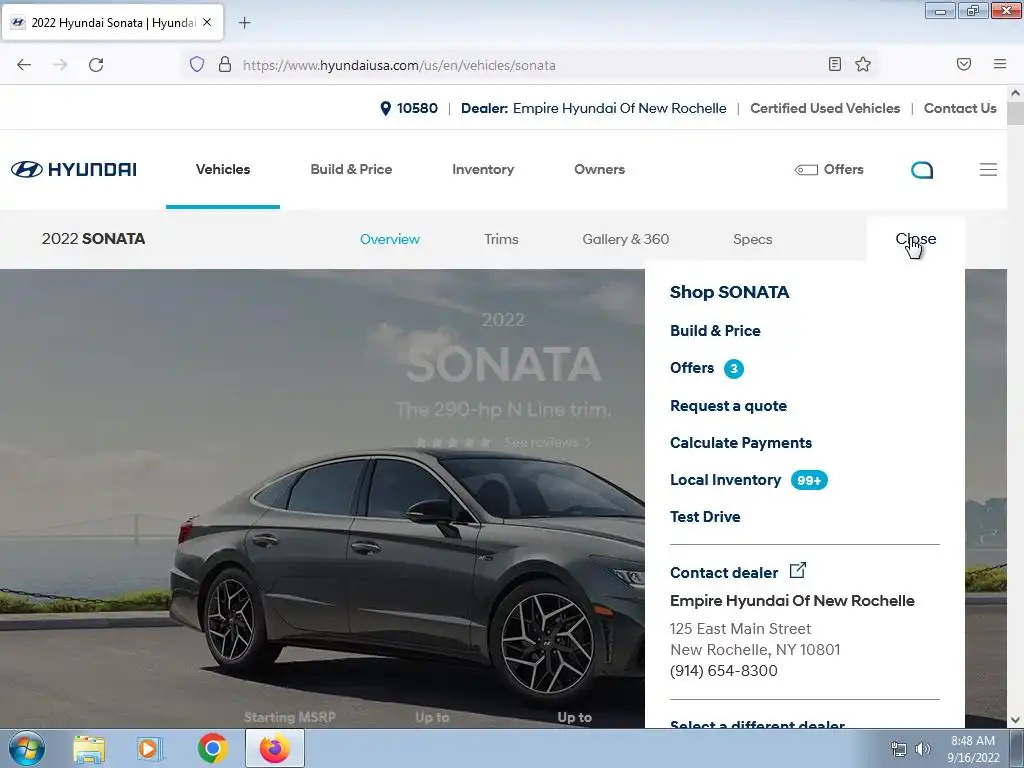Launch media player from the taskbar
This screenshot has height=768, width=1024.
pos(150,749)
